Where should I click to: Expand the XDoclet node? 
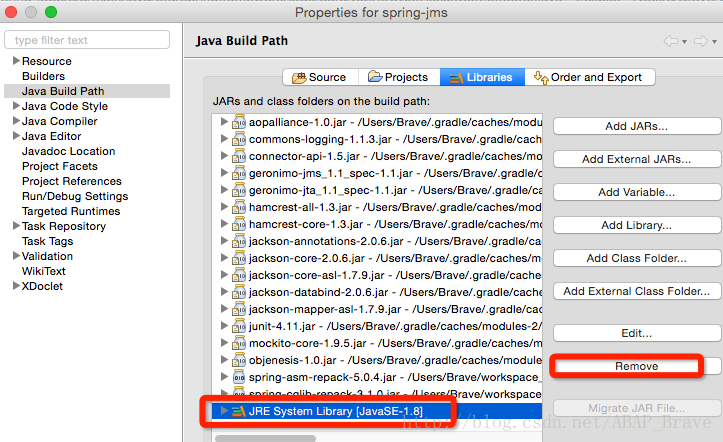tap(16, 286)
